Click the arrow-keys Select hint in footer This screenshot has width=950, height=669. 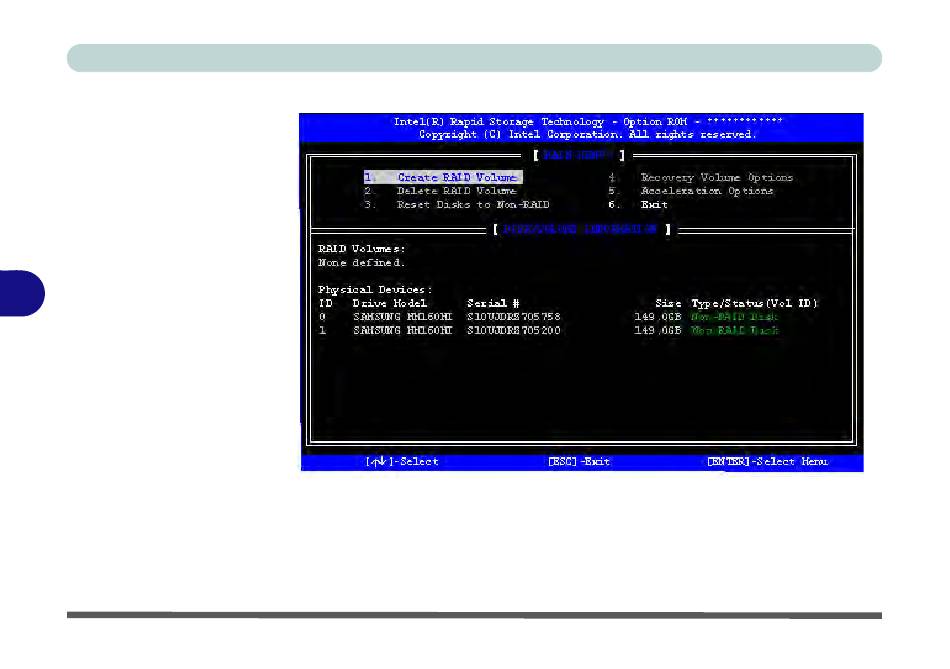402,462
